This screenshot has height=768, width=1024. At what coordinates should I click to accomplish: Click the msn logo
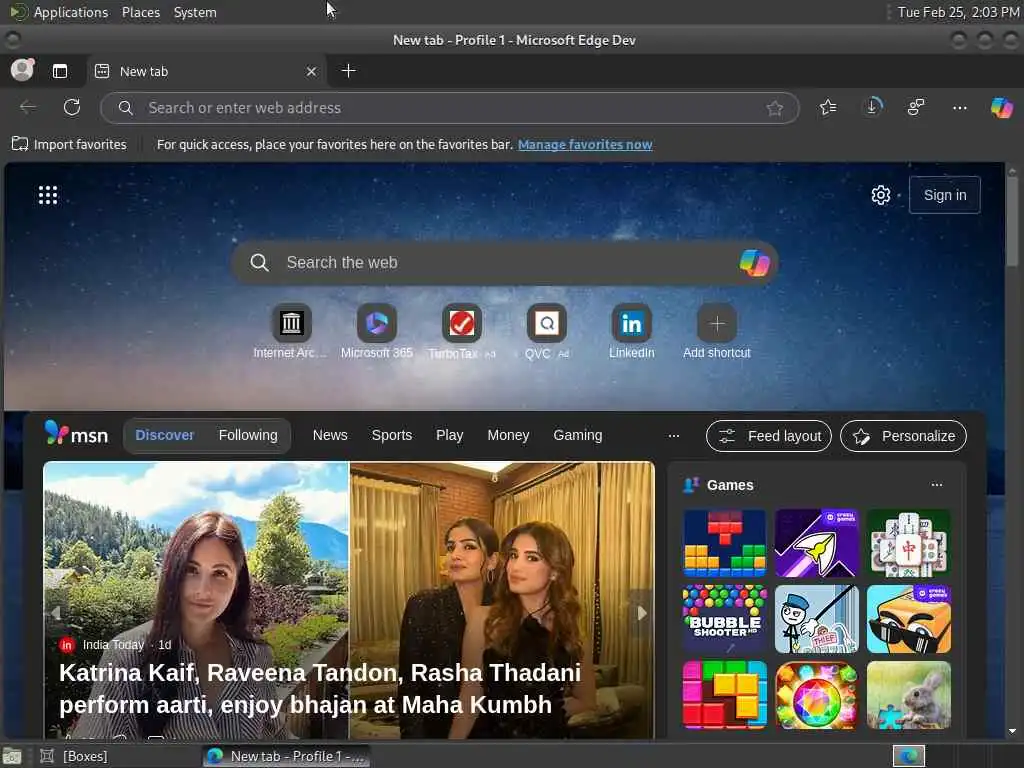click(76, 434)
